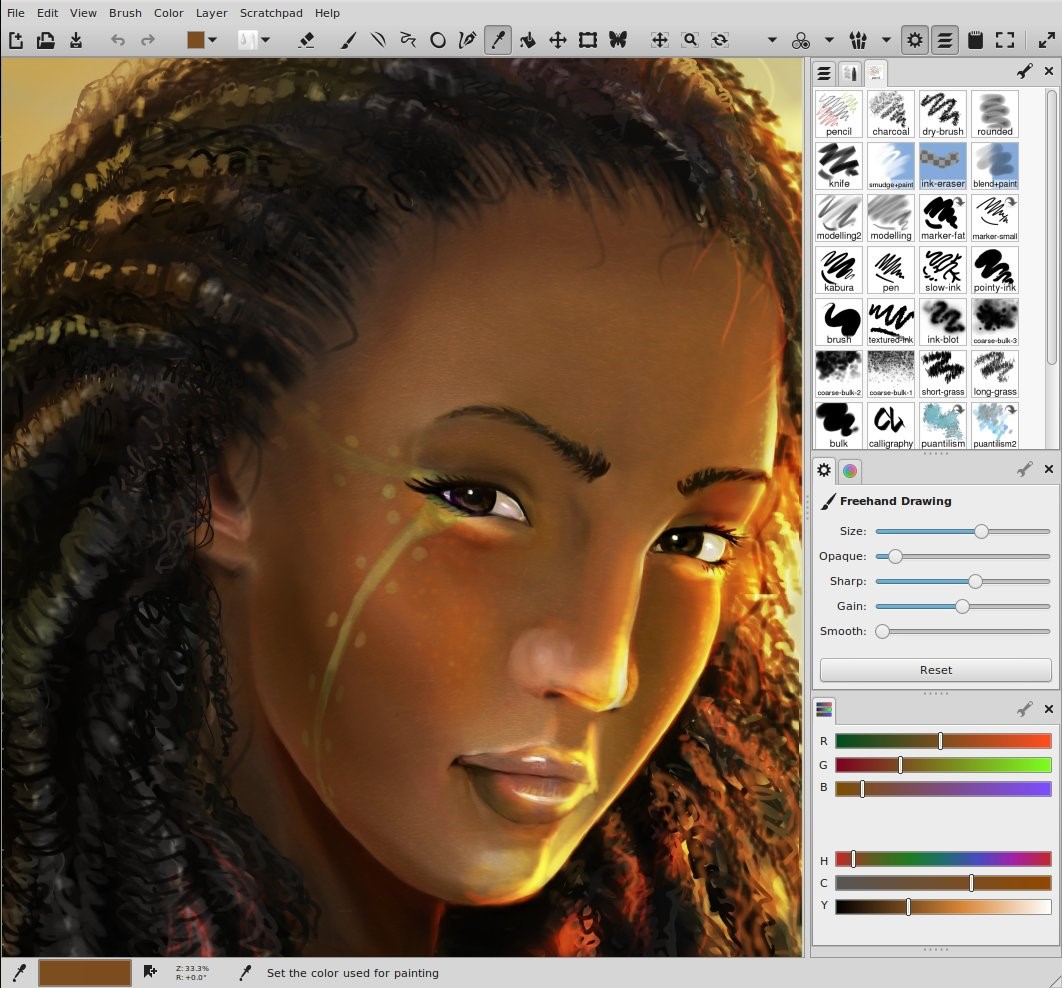This screenshot has height=988, width=1062.
Task: Click the symmetry butterfly tool icon
Action: [618, 40]
